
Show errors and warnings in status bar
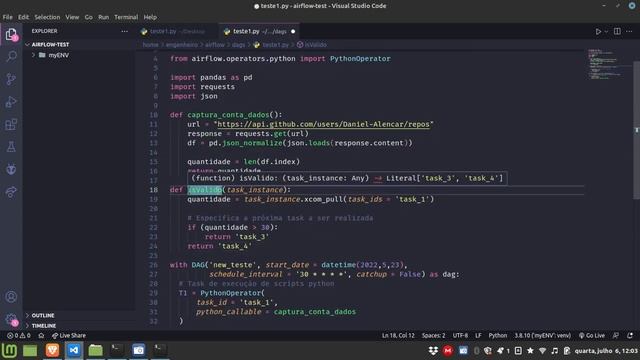(x=19, y=336)
